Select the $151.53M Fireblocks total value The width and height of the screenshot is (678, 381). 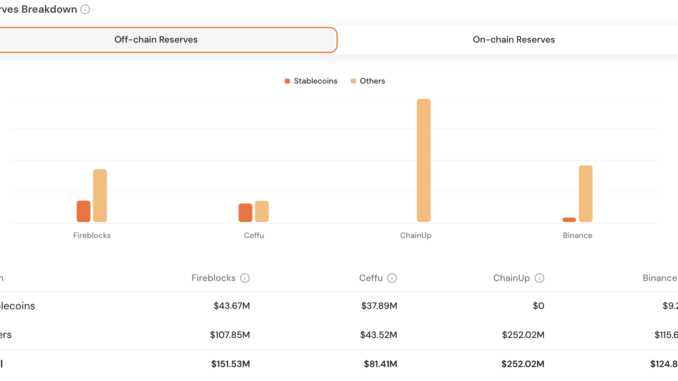pos(230,364)
